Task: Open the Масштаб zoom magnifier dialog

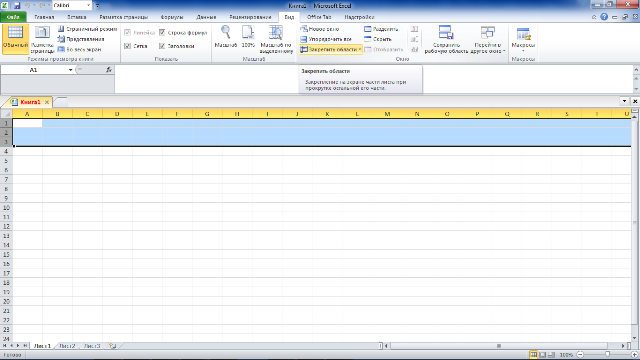Action: (226, 37)
